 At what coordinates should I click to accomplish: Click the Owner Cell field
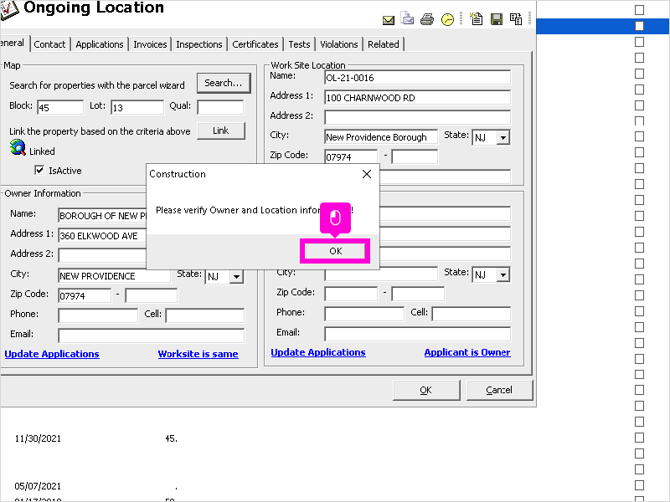coord(205,316)
